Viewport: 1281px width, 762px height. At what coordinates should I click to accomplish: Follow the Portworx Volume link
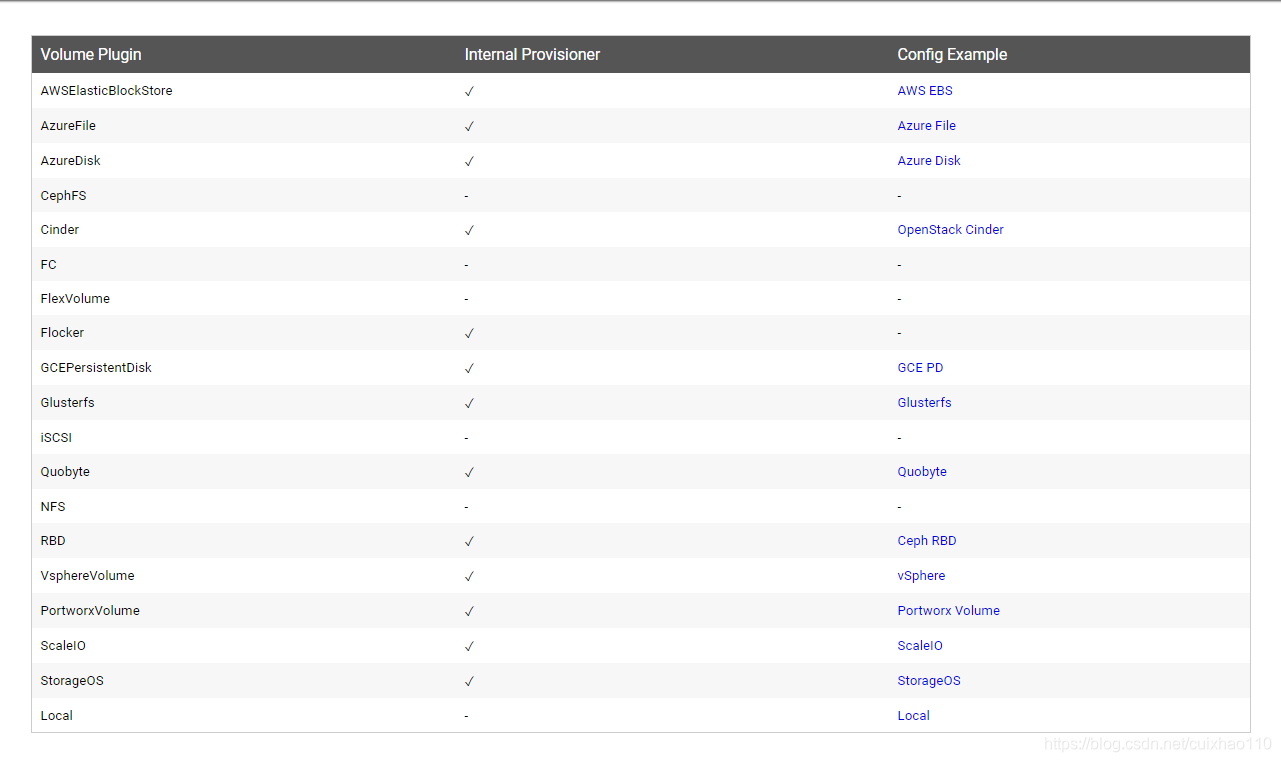[949, 610]
